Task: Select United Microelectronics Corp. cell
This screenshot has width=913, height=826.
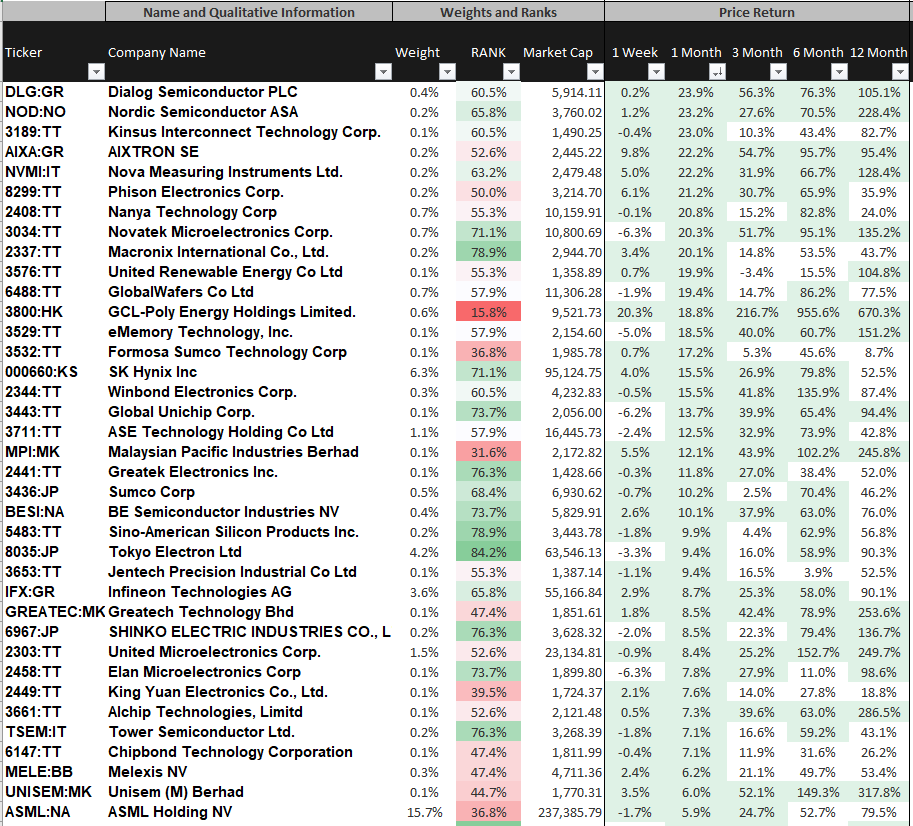Action: tap(249, 652)
